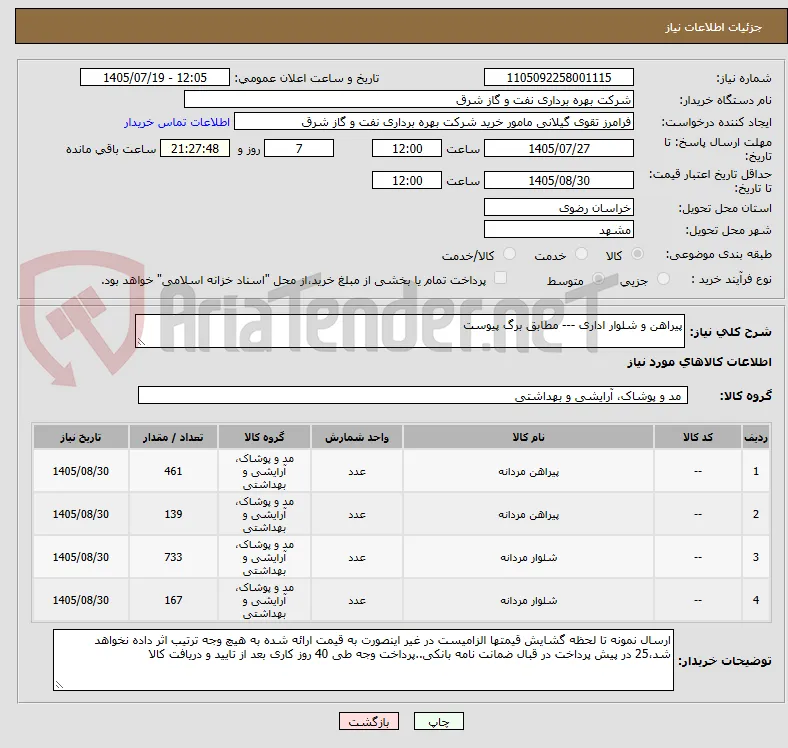Open the اطلاعات تماس خریدار link
Viewport: 788px width, 748px height.
point(177,122)
